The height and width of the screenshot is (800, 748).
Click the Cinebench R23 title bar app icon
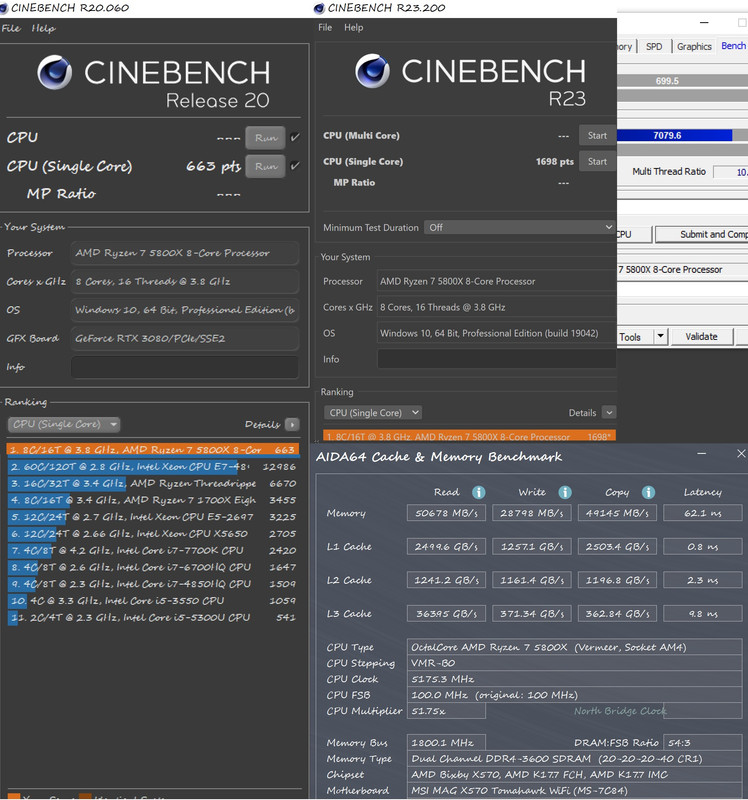[x=319, y=8]
